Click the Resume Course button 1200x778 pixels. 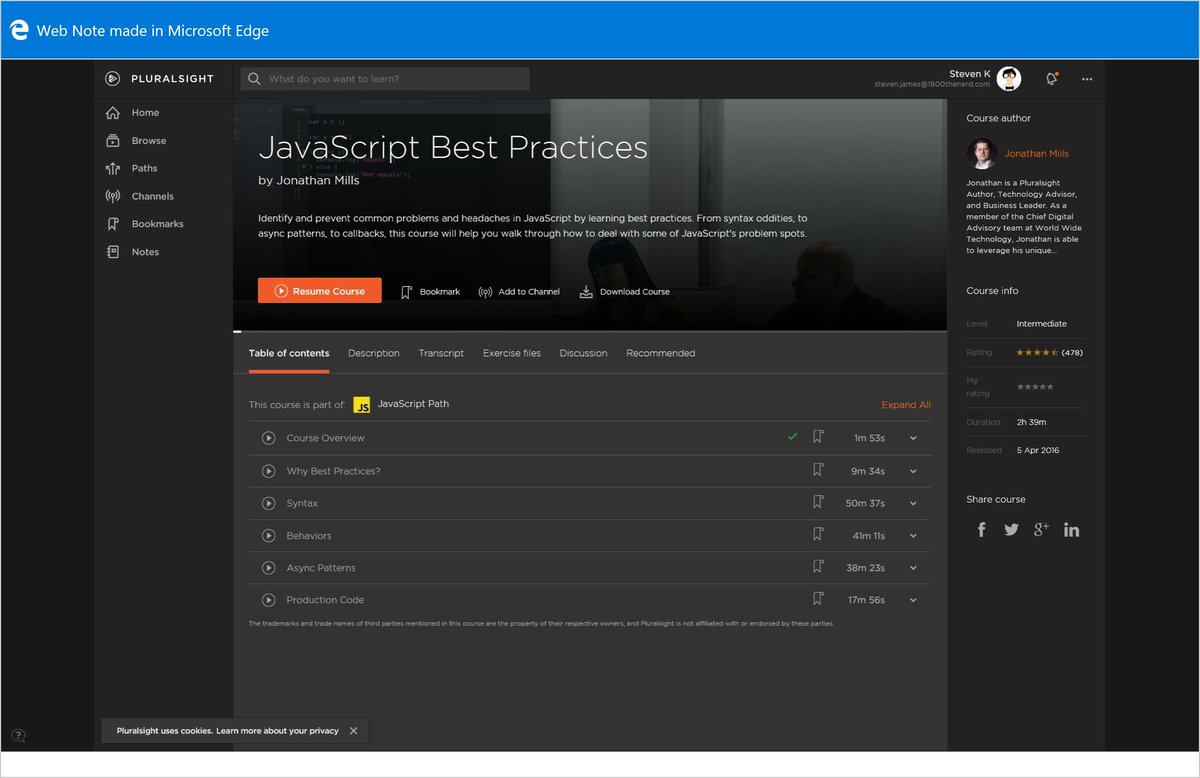(x=319, y=291)
